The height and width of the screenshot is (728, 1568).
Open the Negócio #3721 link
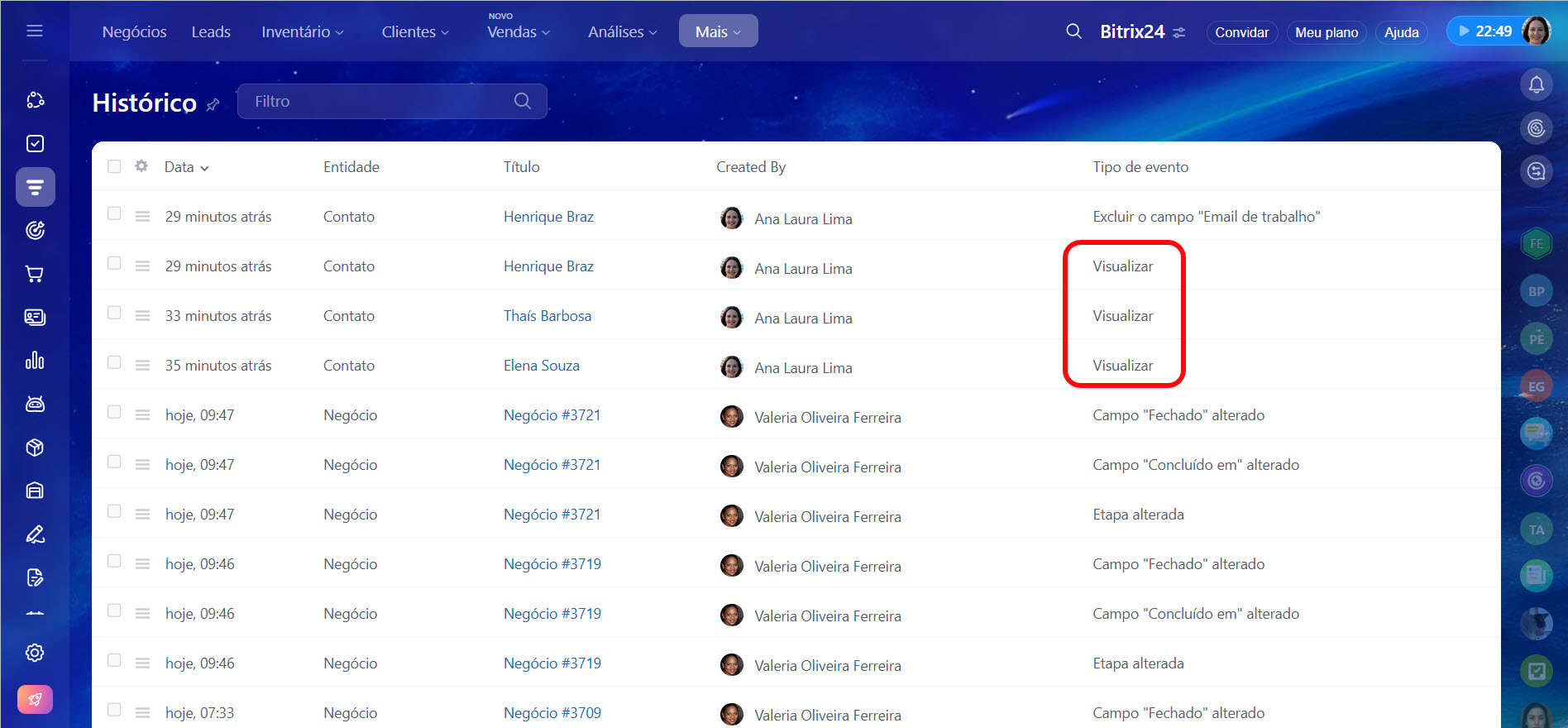(x=552, y=415)
